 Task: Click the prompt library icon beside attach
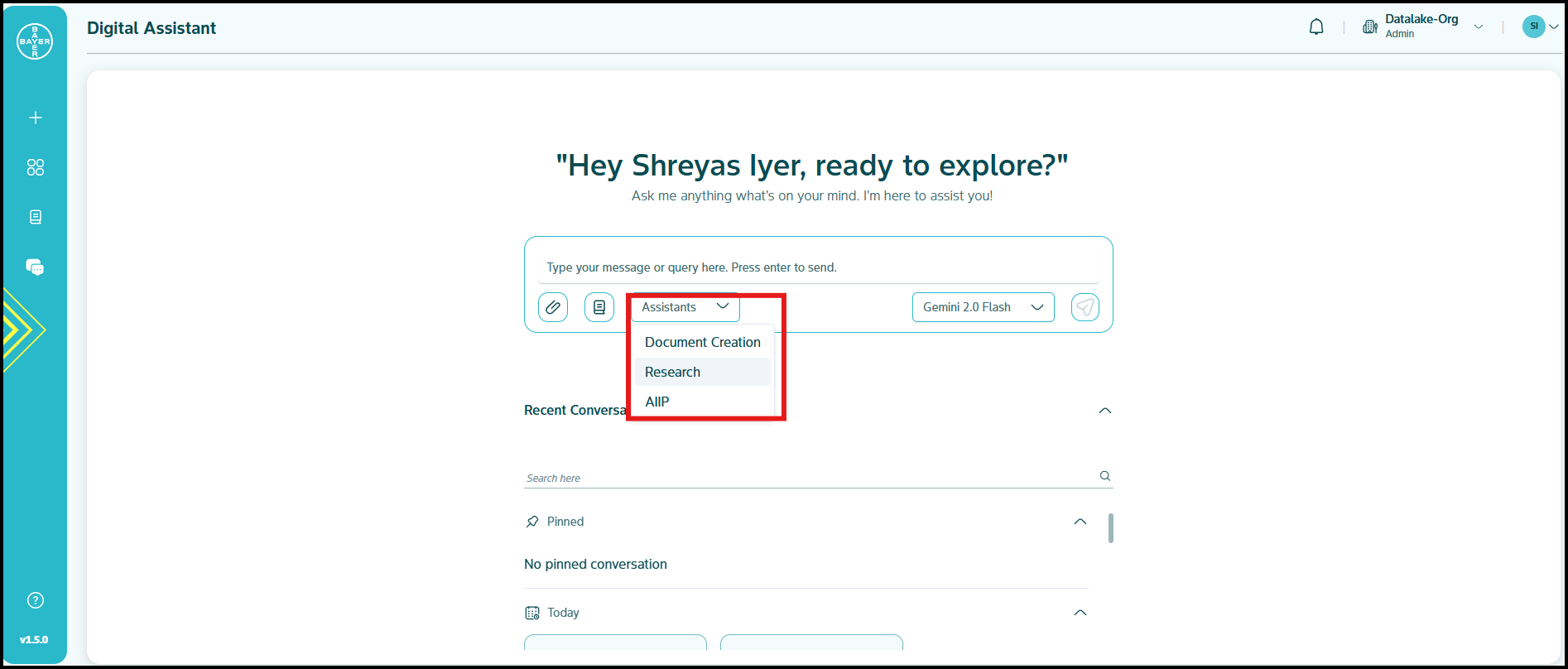pos(599,307)
